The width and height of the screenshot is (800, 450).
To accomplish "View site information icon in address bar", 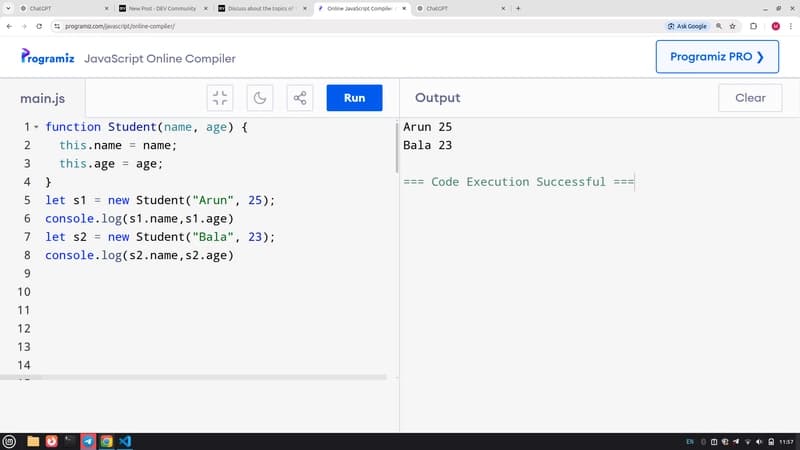I will coord(57,26).
